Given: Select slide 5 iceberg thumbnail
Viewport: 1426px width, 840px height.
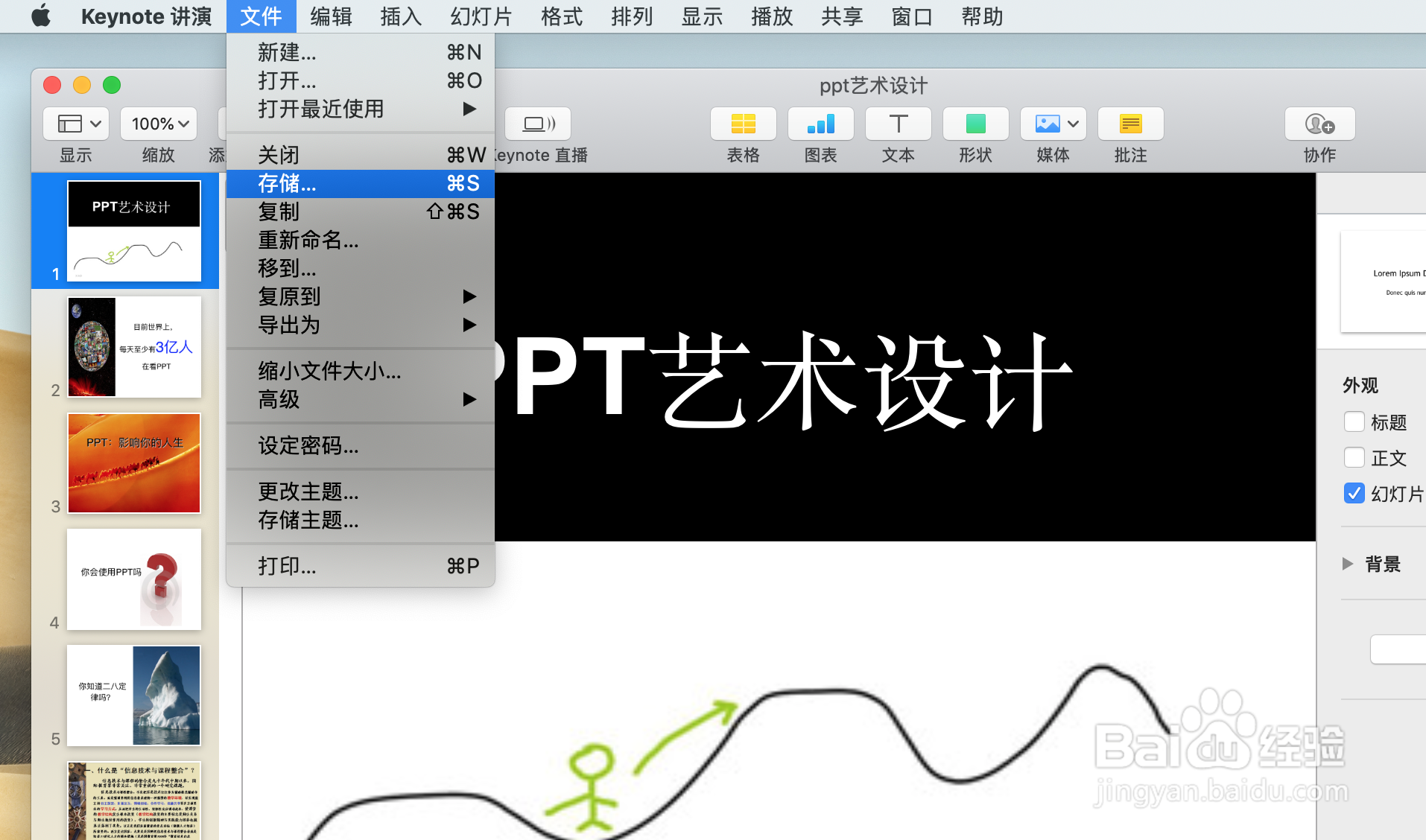Looking at the screenshot, I should 134,696.
